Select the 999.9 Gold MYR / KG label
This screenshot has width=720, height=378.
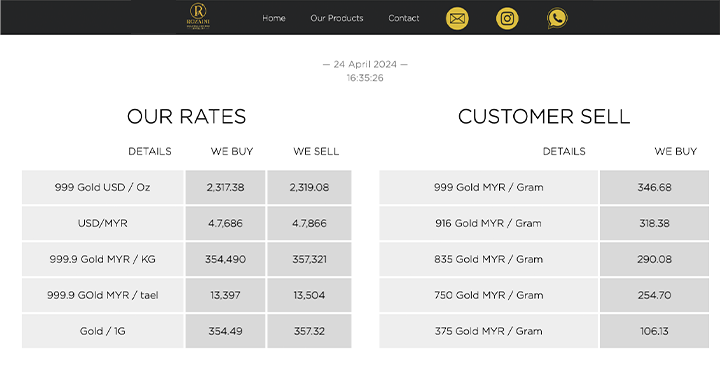point(102,259)
